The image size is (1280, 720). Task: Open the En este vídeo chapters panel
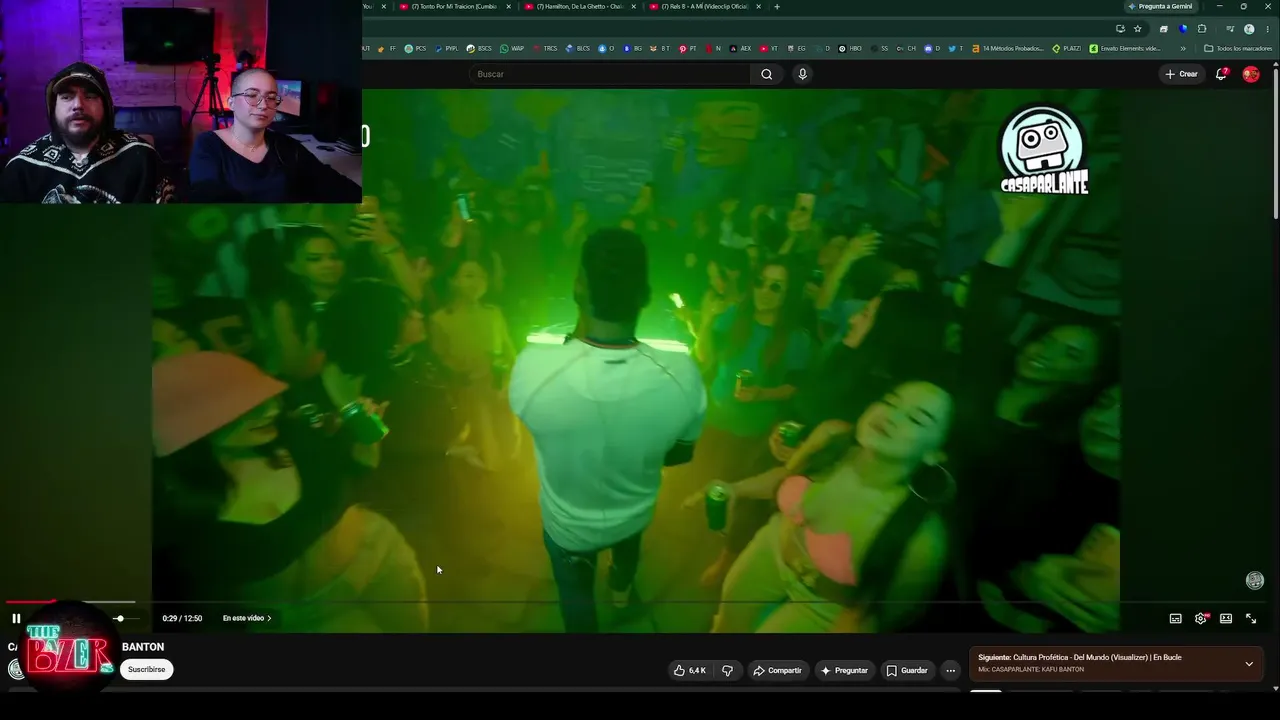(247, 618)
